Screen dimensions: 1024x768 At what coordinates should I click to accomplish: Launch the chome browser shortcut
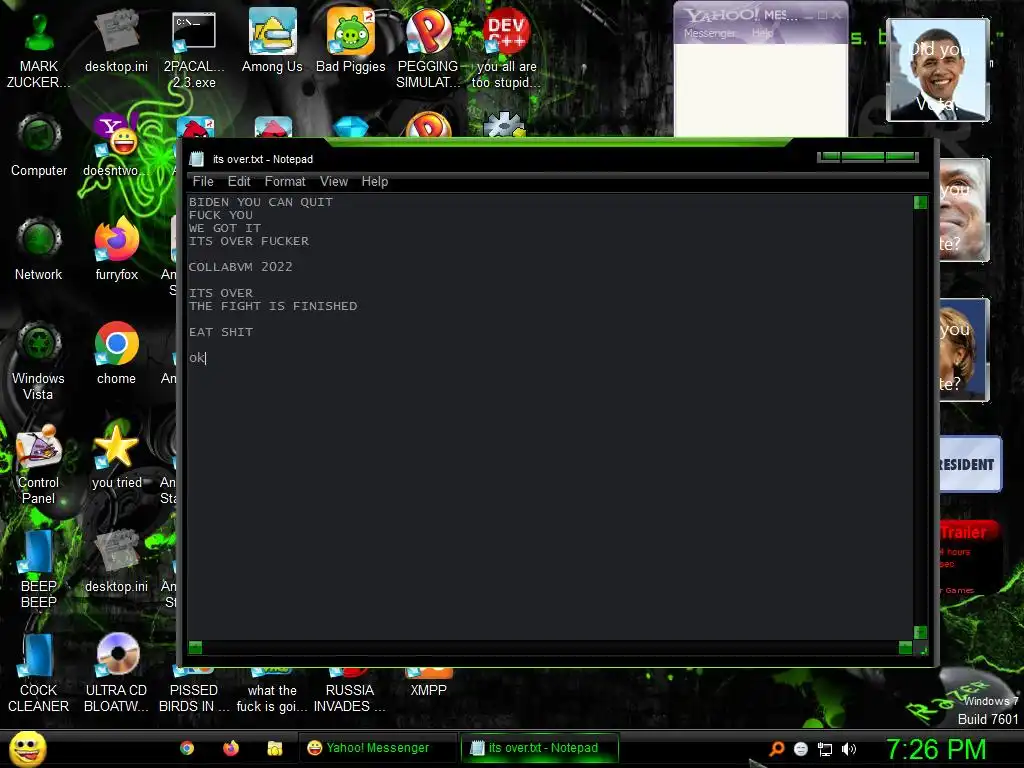pyautogui.click(x=116, y=354)
